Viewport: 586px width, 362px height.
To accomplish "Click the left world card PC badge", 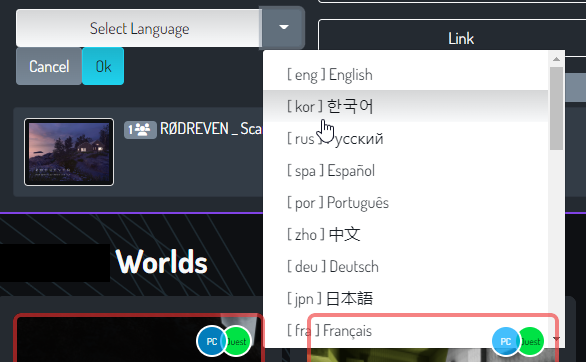I will (x=212, y=341).
